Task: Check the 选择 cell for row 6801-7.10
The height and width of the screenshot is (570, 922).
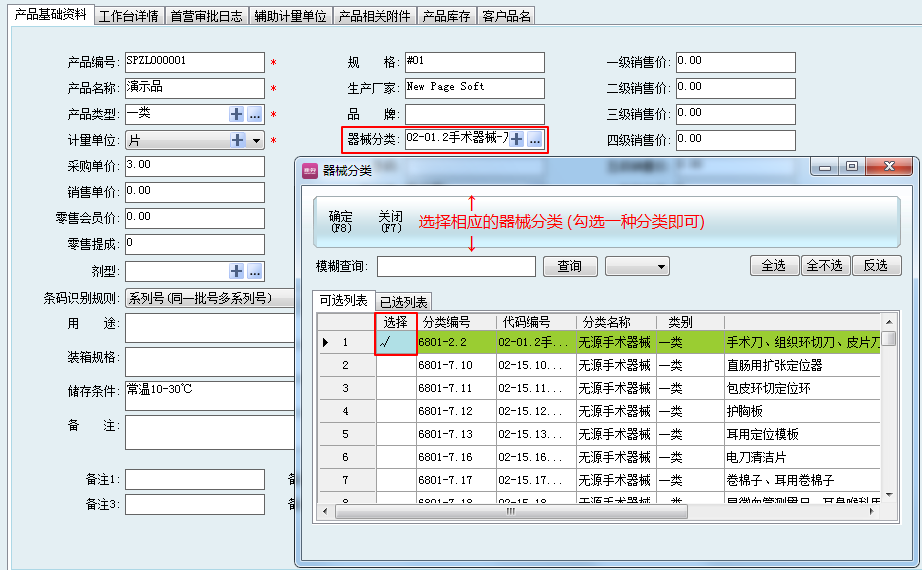Action: click(395, 365)
